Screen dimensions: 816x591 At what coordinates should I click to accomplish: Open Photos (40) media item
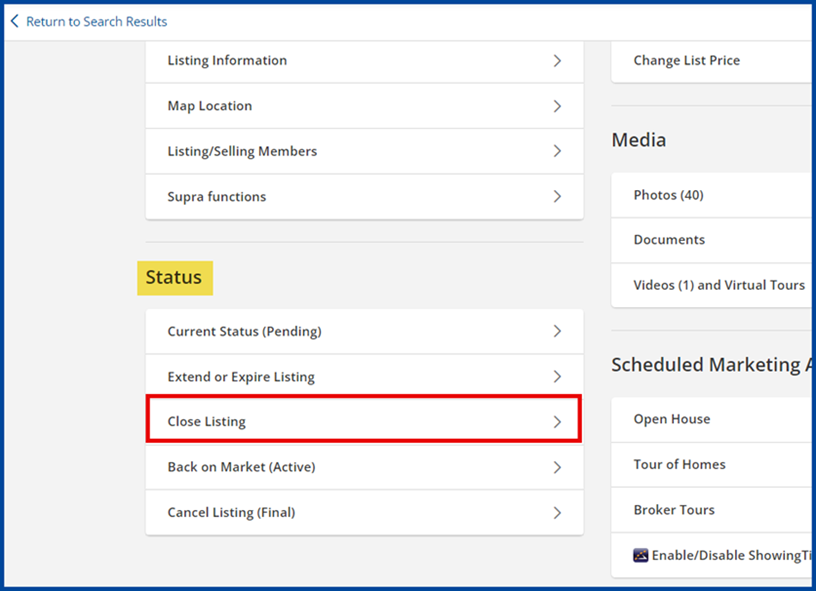click(x=668, y=195)
